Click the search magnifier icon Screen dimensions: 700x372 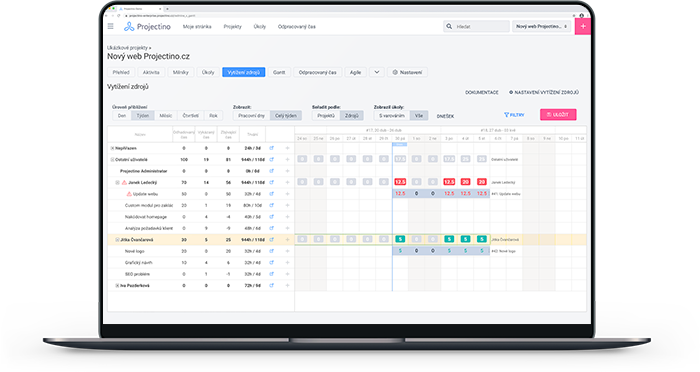[449, 26]
